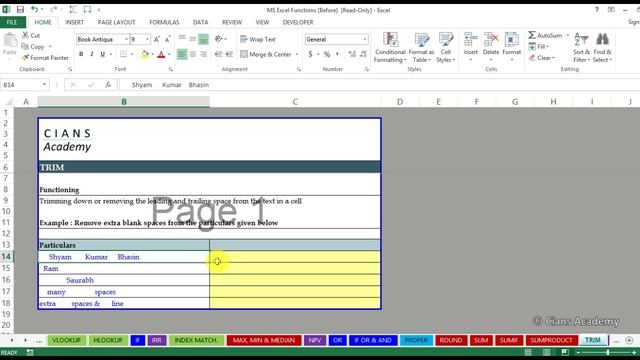
Task: Click the Save icon in quick access toolbar
Action: tap(20, 9)
